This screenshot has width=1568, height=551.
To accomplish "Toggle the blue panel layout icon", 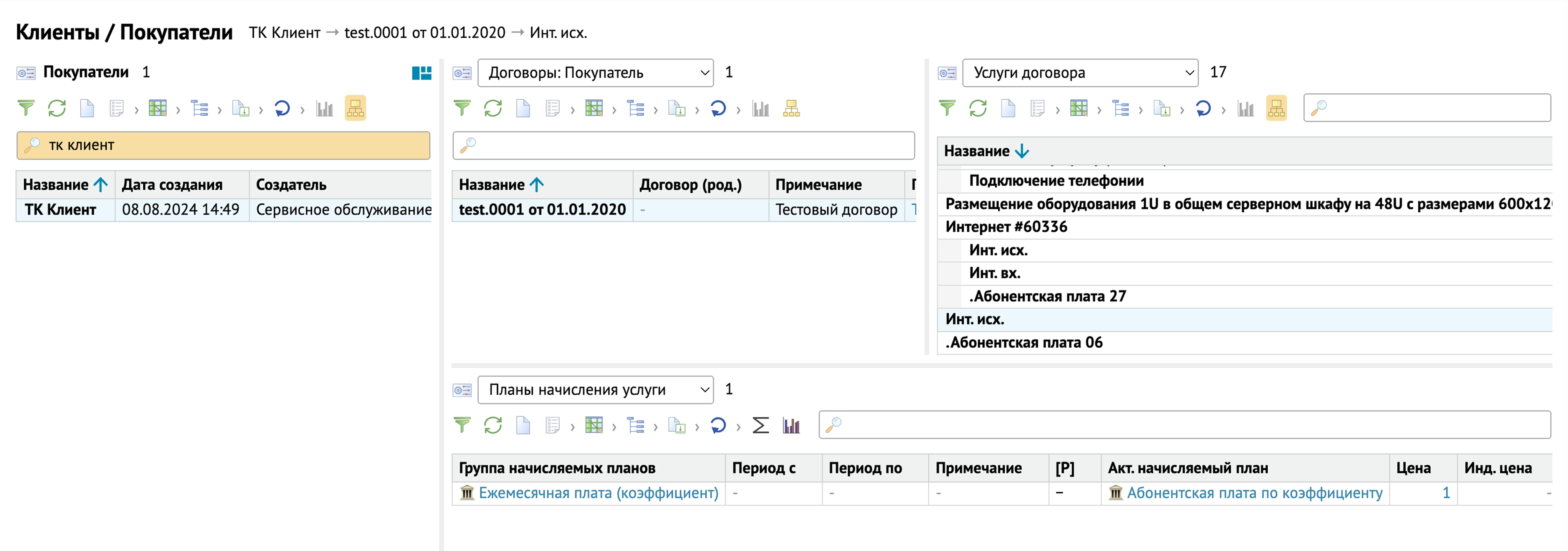I will point(421,73).
